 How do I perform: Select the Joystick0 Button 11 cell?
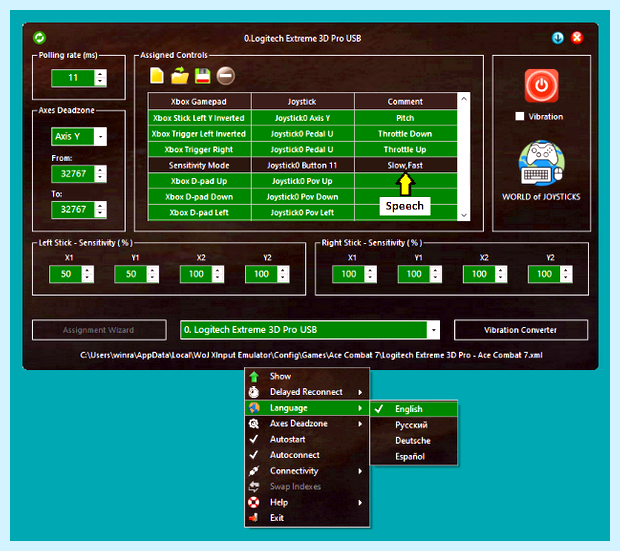tap(302, 165)
